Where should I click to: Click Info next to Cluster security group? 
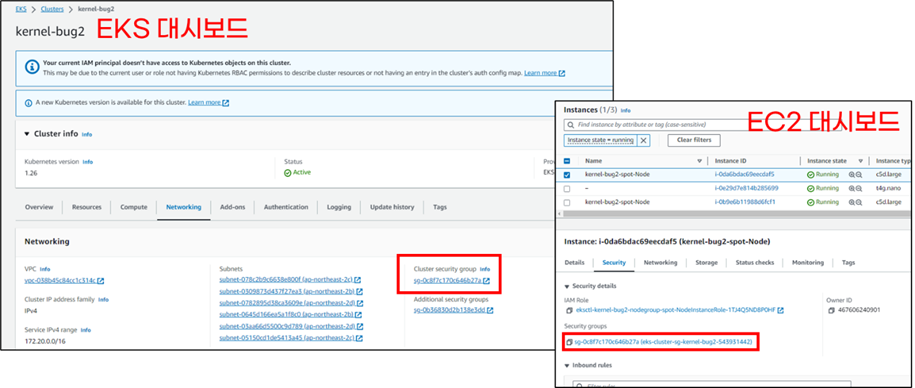click(x=485, y=270)
